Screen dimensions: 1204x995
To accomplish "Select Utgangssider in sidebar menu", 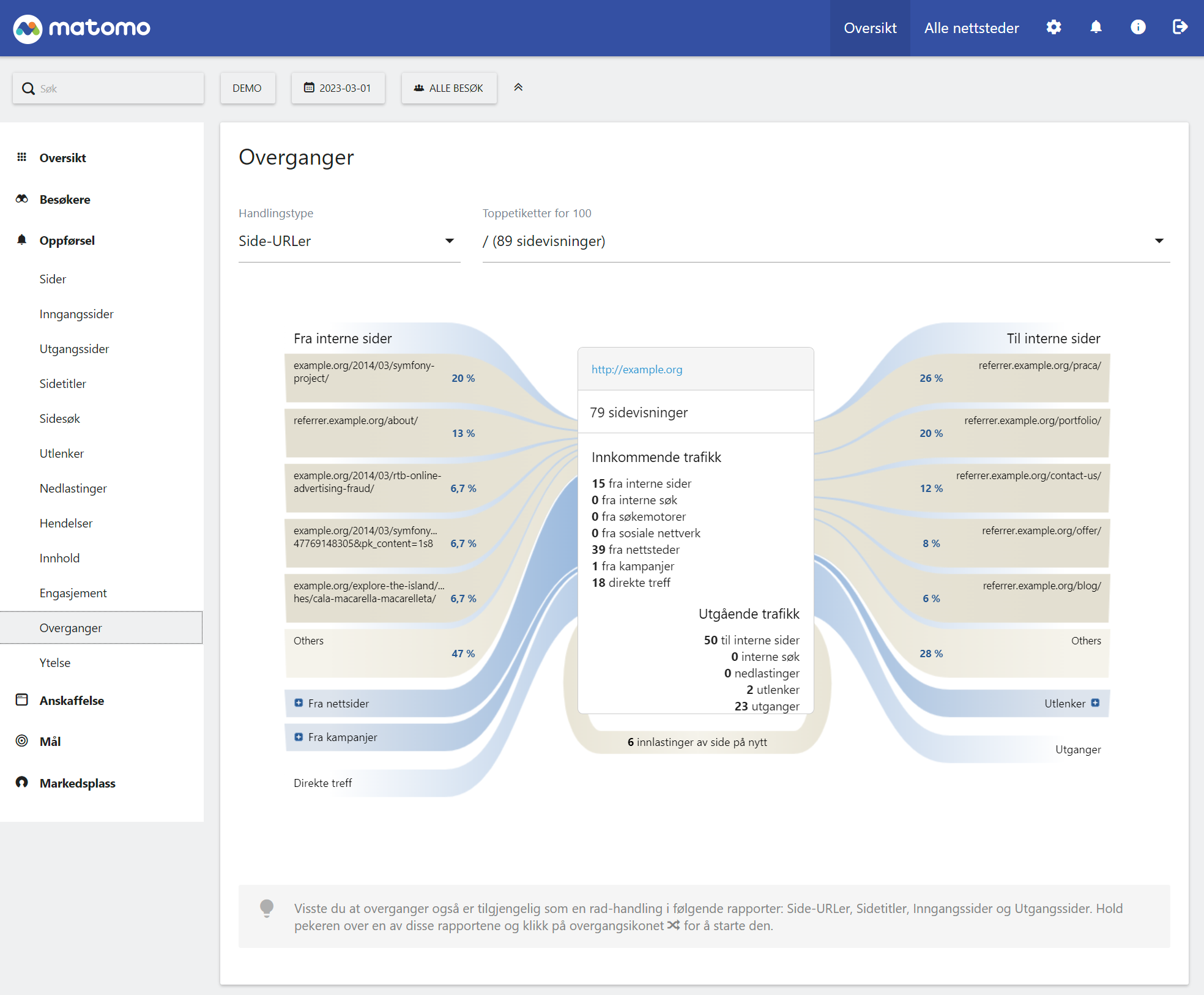I will coord(74,349).
